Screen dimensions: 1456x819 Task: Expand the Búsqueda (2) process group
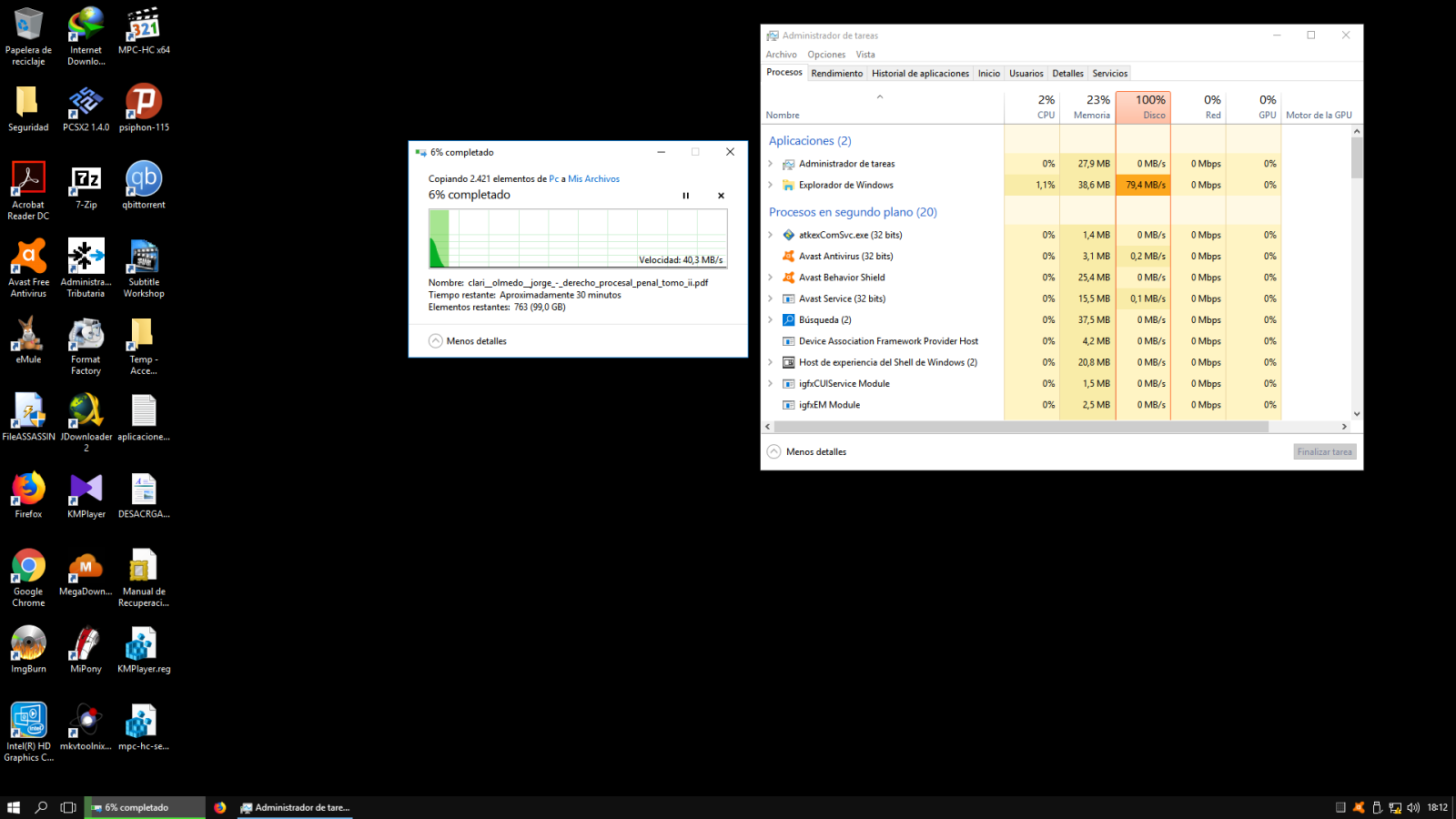pyautogui.click(x=771, y=320)
